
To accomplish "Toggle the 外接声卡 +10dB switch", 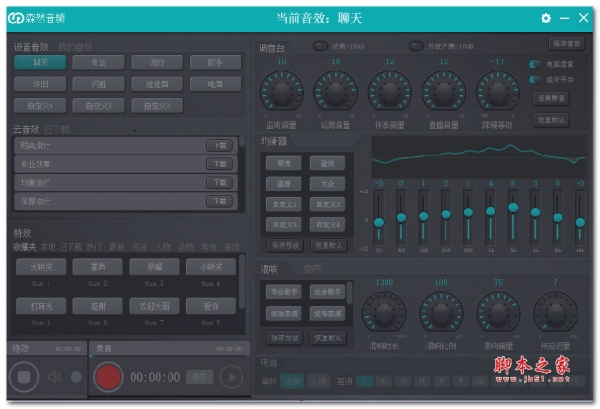I will coord(416,46).
